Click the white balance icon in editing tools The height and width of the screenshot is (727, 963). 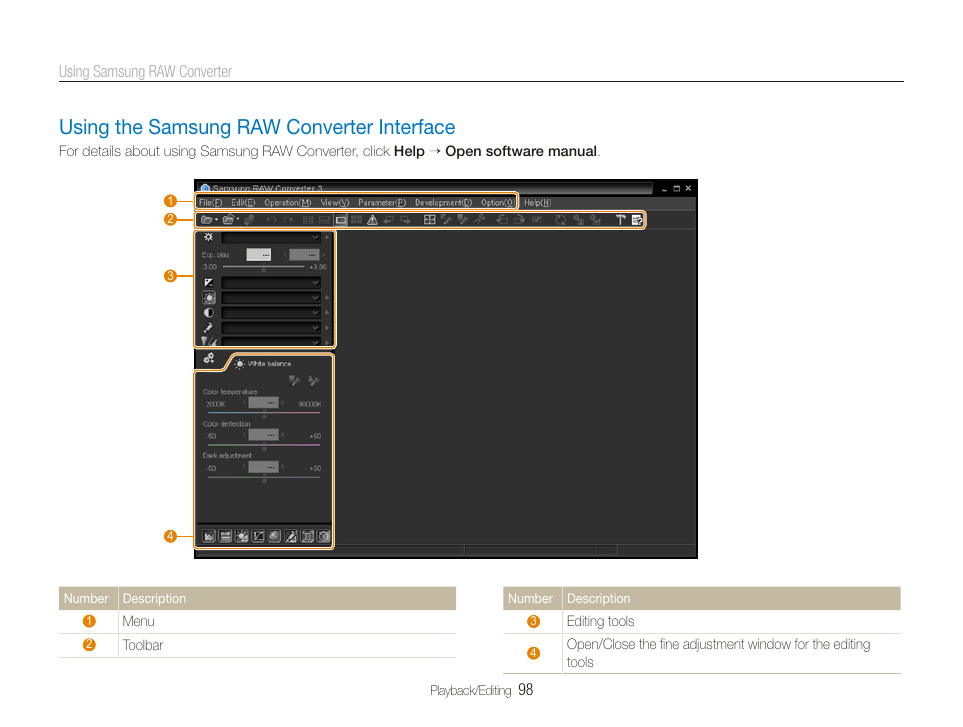[209, 298]
